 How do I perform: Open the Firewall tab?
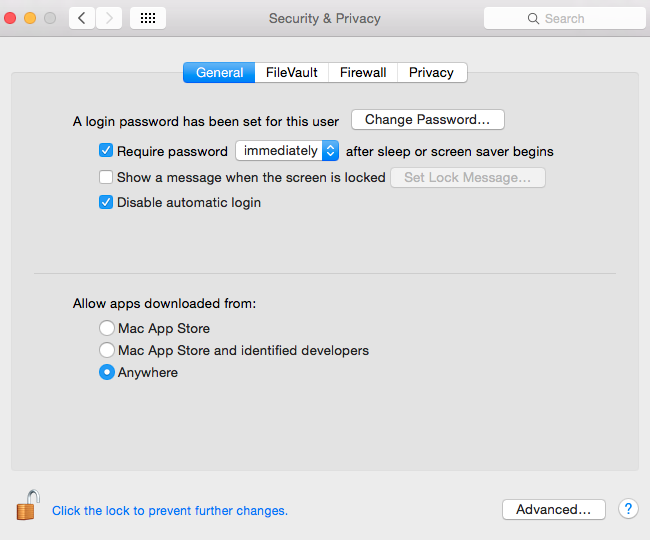[x=363, y=73]
